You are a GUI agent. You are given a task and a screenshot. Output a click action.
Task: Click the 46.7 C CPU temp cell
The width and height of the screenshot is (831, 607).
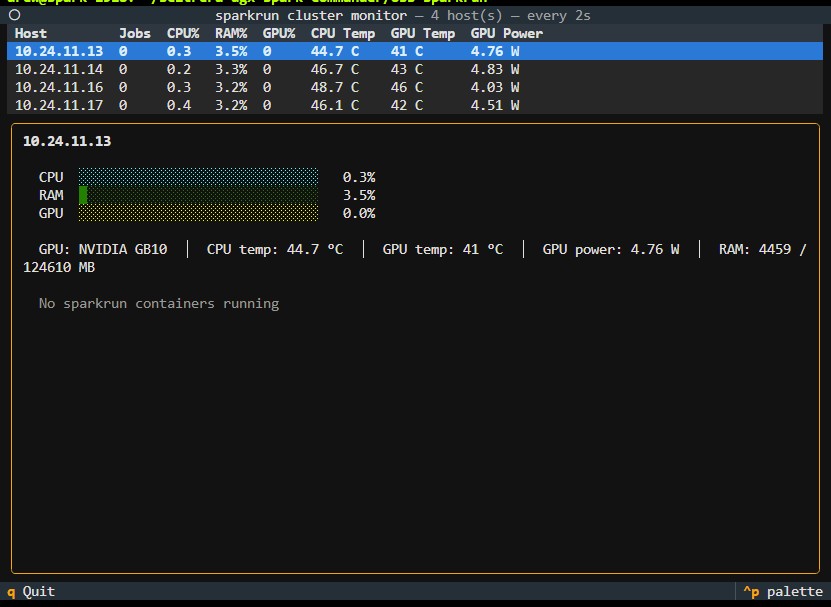[x=335, y=69]
